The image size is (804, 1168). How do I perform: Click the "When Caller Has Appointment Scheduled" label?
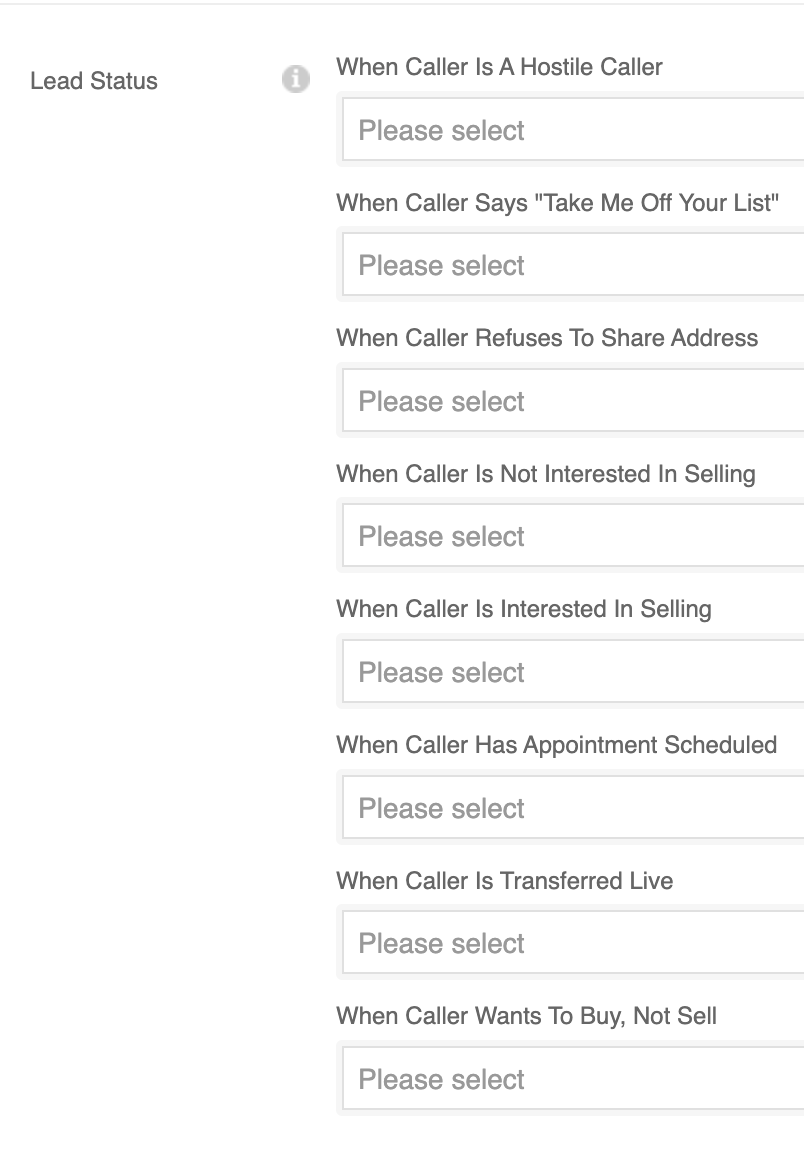[556, 745]
